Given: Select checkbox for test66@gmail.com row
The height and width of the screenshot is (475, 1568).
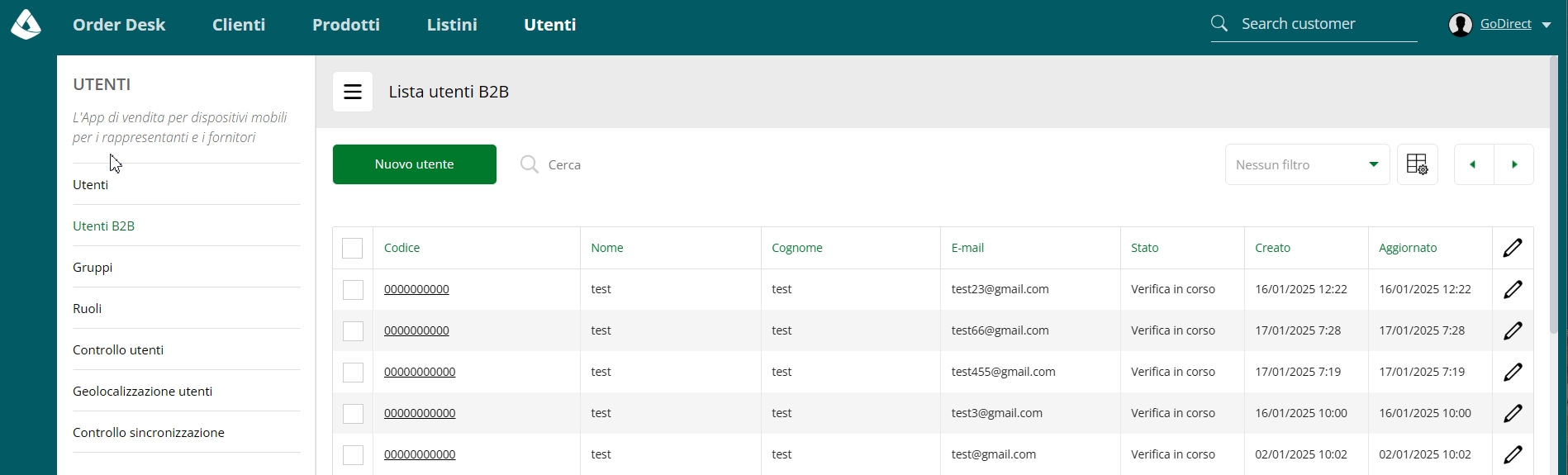Looking at the screenshot, I should pyautogui.click(x=353, y=331).
